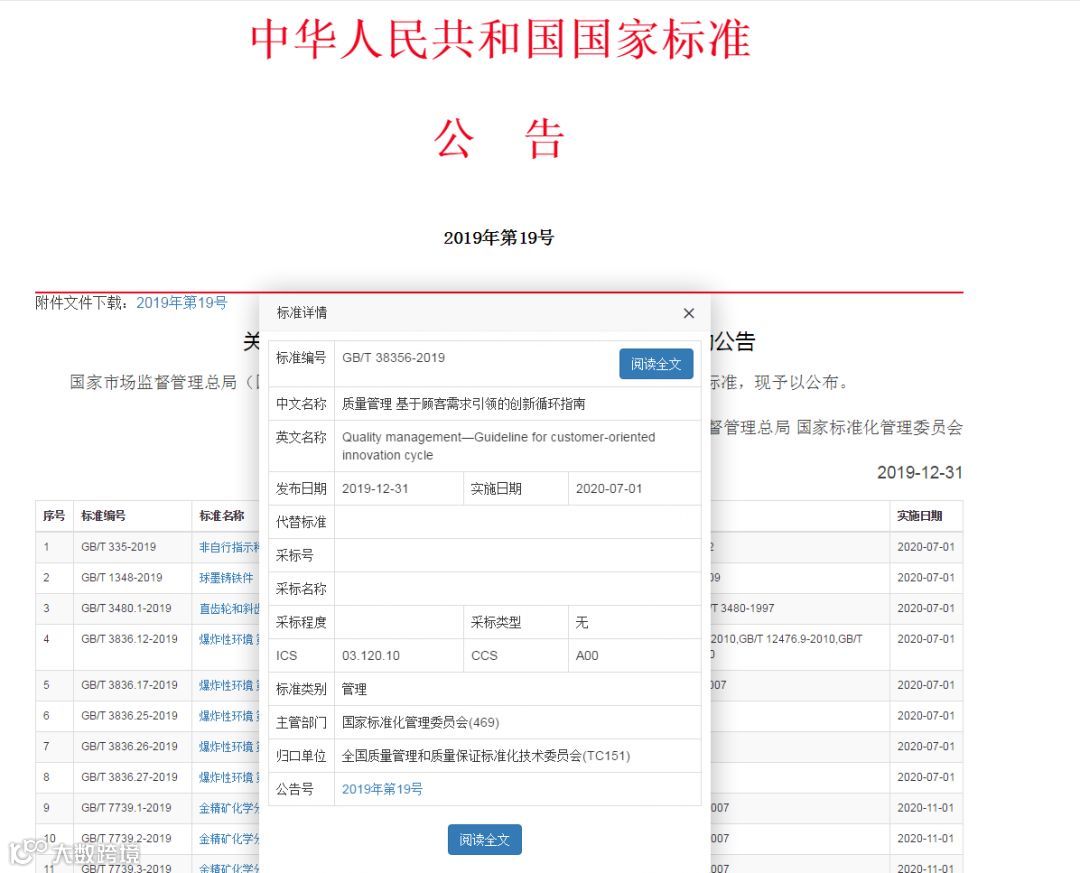This screenshot has height=873, width=1080.
Task: Click the 序号 column header in table
Action: [54, 515]
